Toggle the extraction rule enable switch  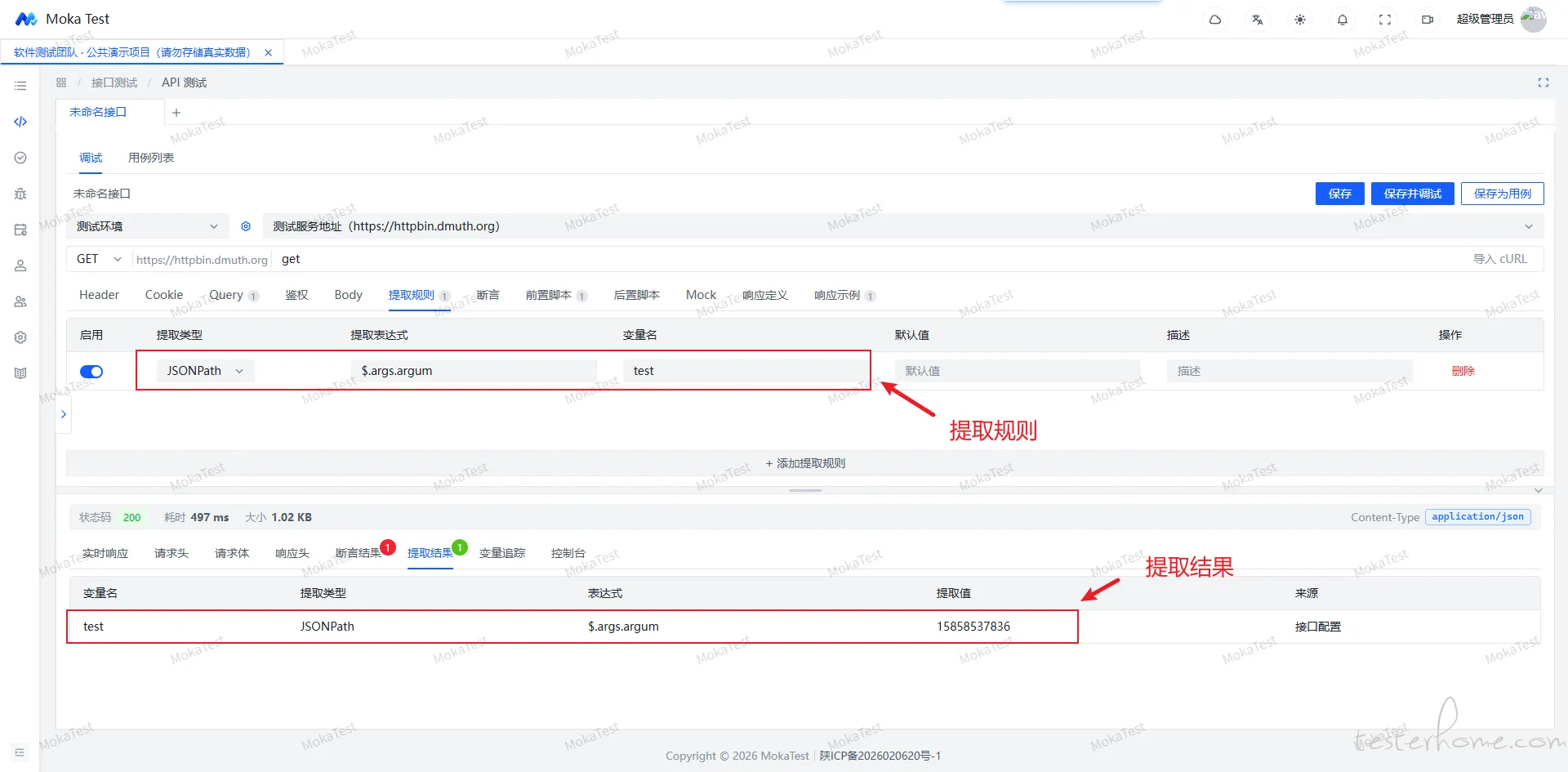click(x=91, y=372)
